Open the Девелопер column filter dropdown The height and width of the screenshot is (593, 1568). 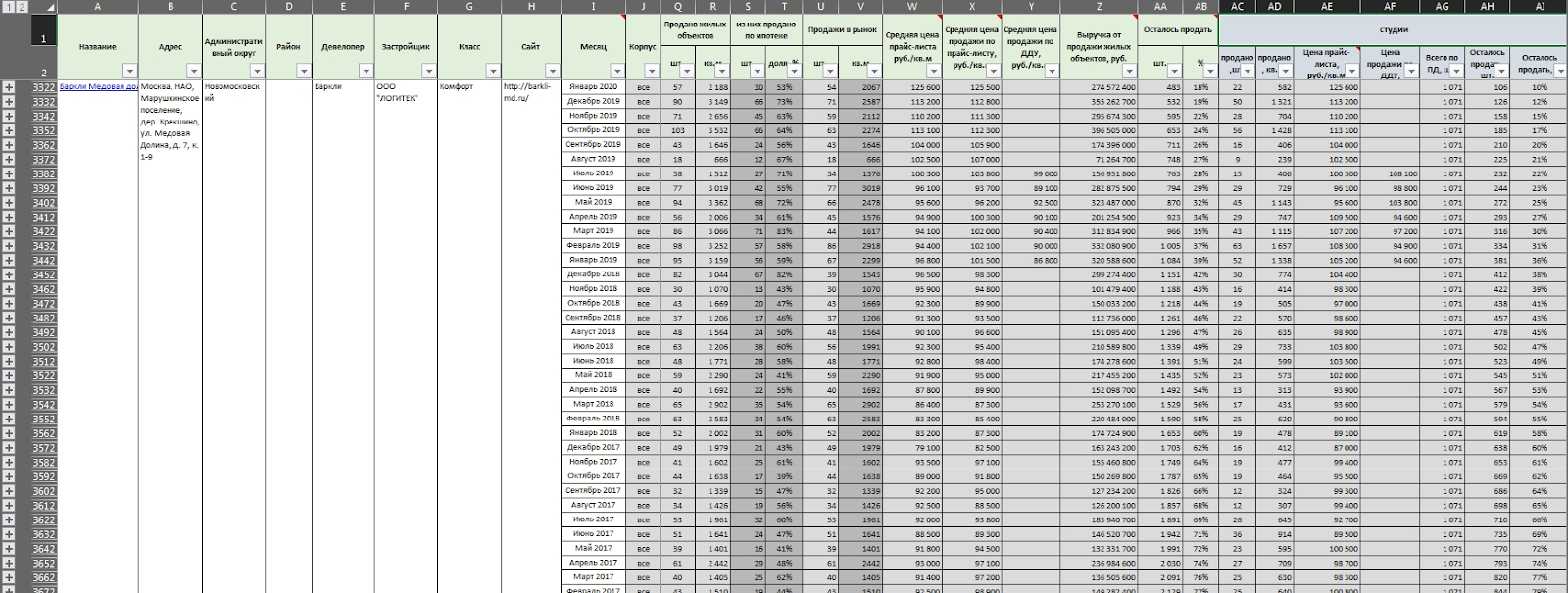[x=367, y=72]
